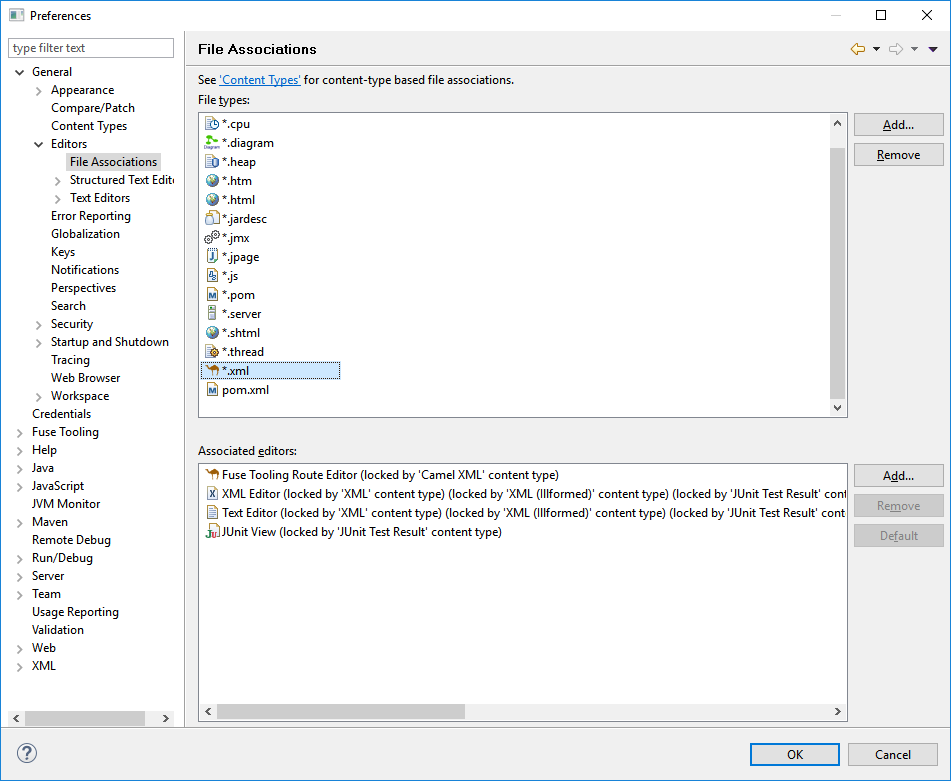Image resolution: width=951 pixels, height=781 pixels.
Task: Expand the Appearance tree node
Action: 39,91
